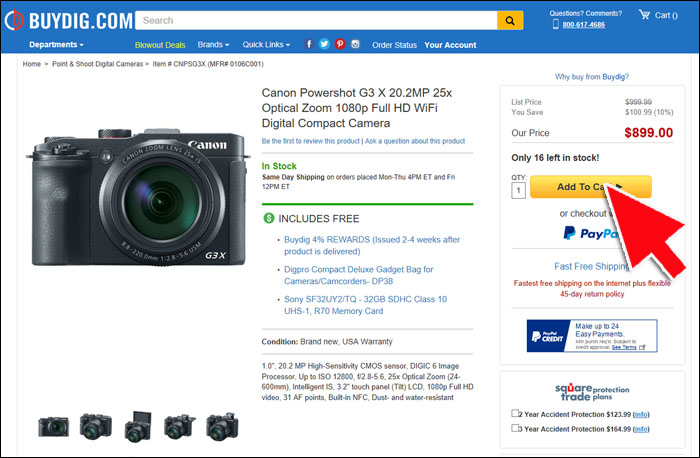Click Home breadcrumb link

(32, 64)
